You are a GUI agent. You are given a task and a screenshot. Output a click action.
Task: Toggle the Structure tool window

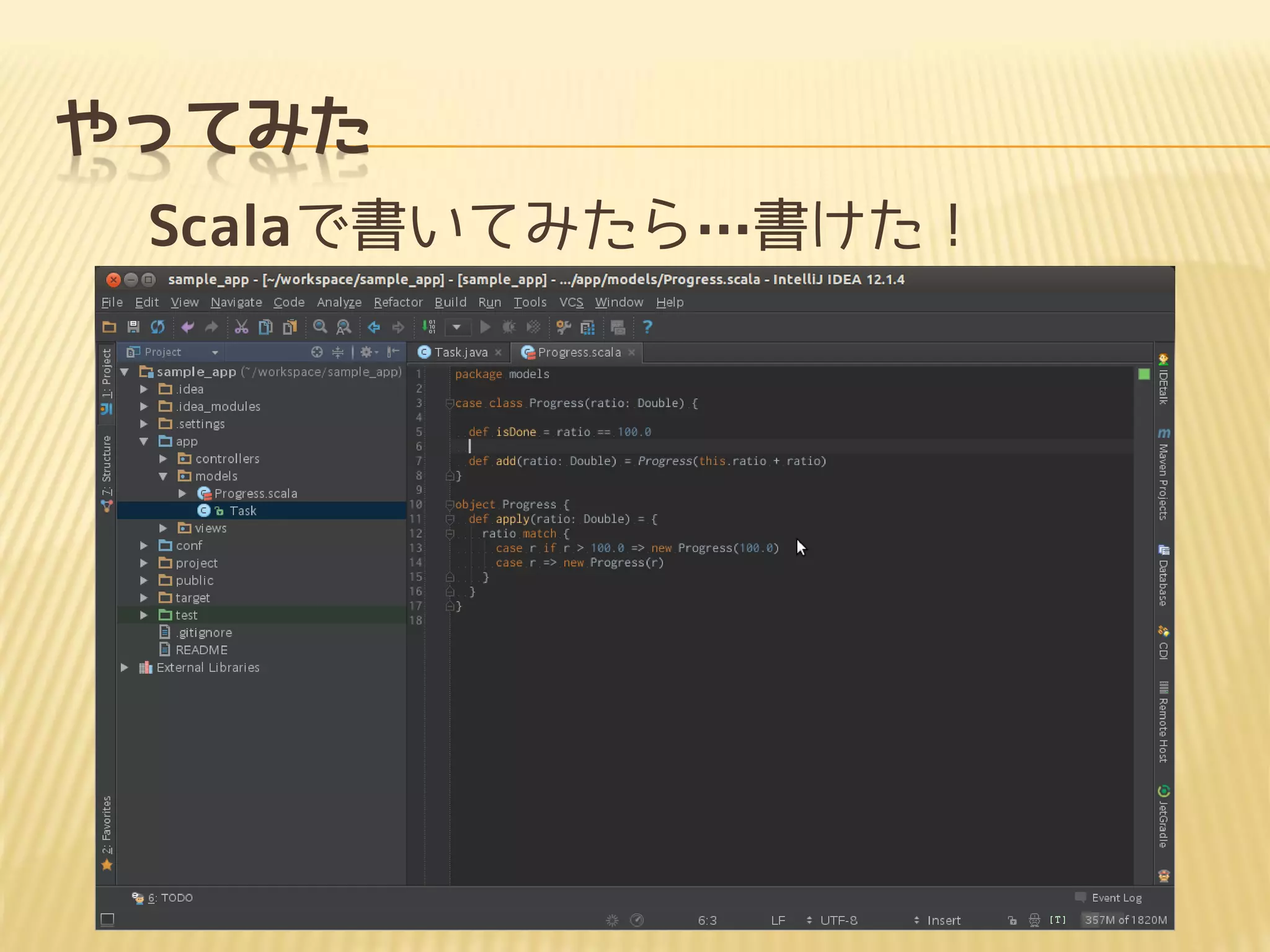[x=107, y=474]
